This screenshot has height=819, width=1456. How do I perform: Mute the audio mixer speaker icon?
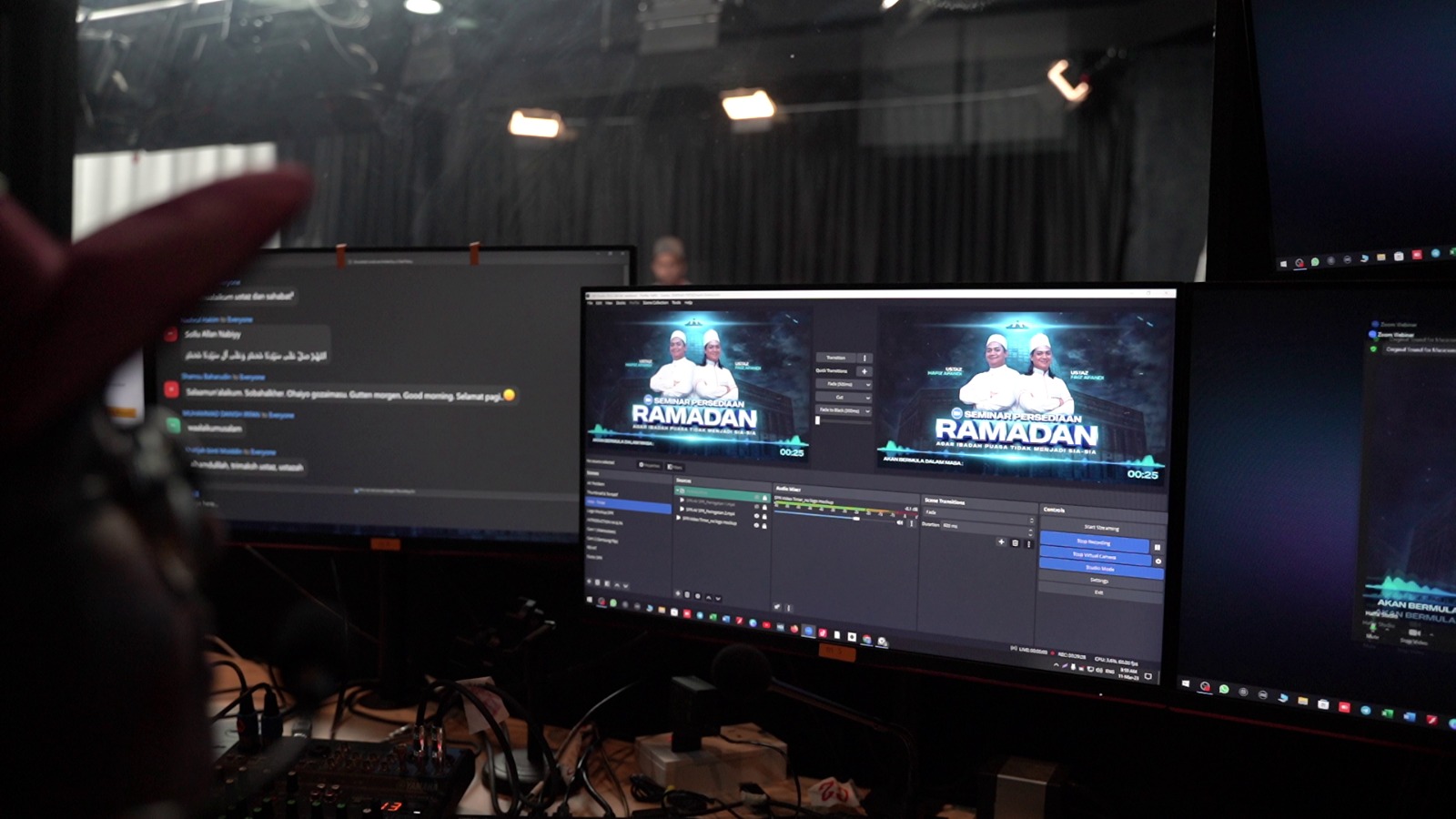pos(901,522)
